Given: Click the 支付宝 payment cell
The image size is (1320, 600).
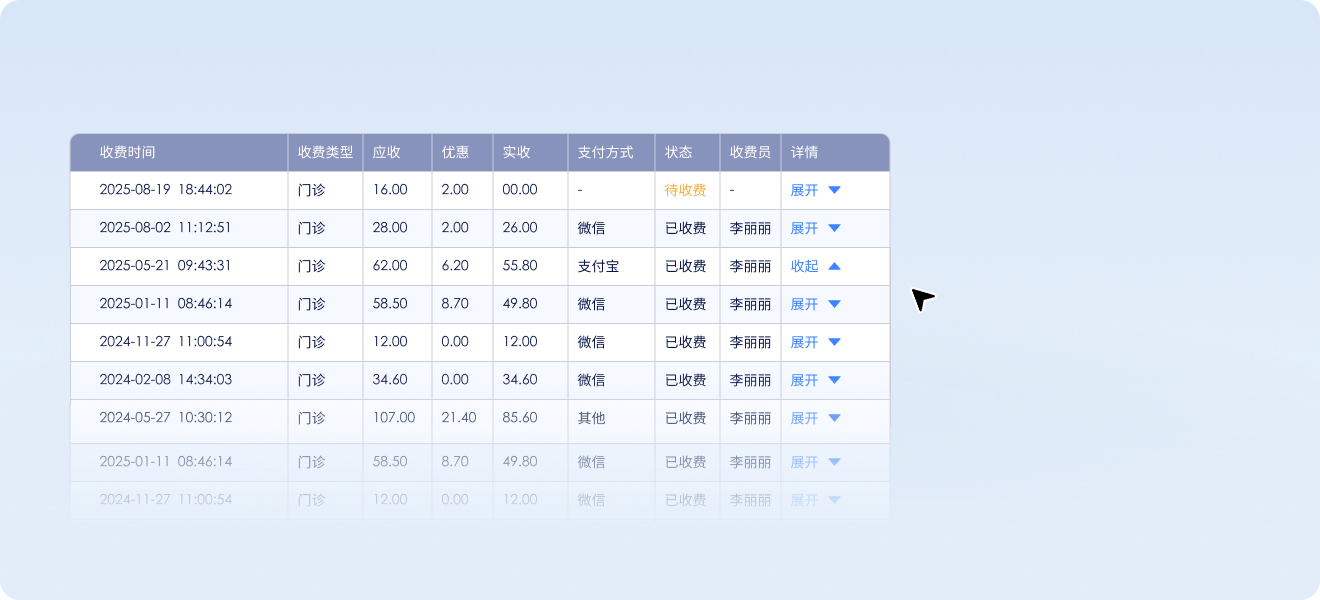Looking at the screenshot, I should point(598,266).
